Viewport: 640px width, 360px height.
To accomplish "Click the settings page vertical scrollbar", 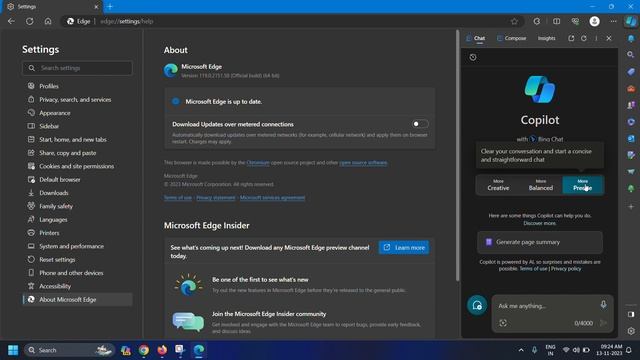I will [458, 155].
